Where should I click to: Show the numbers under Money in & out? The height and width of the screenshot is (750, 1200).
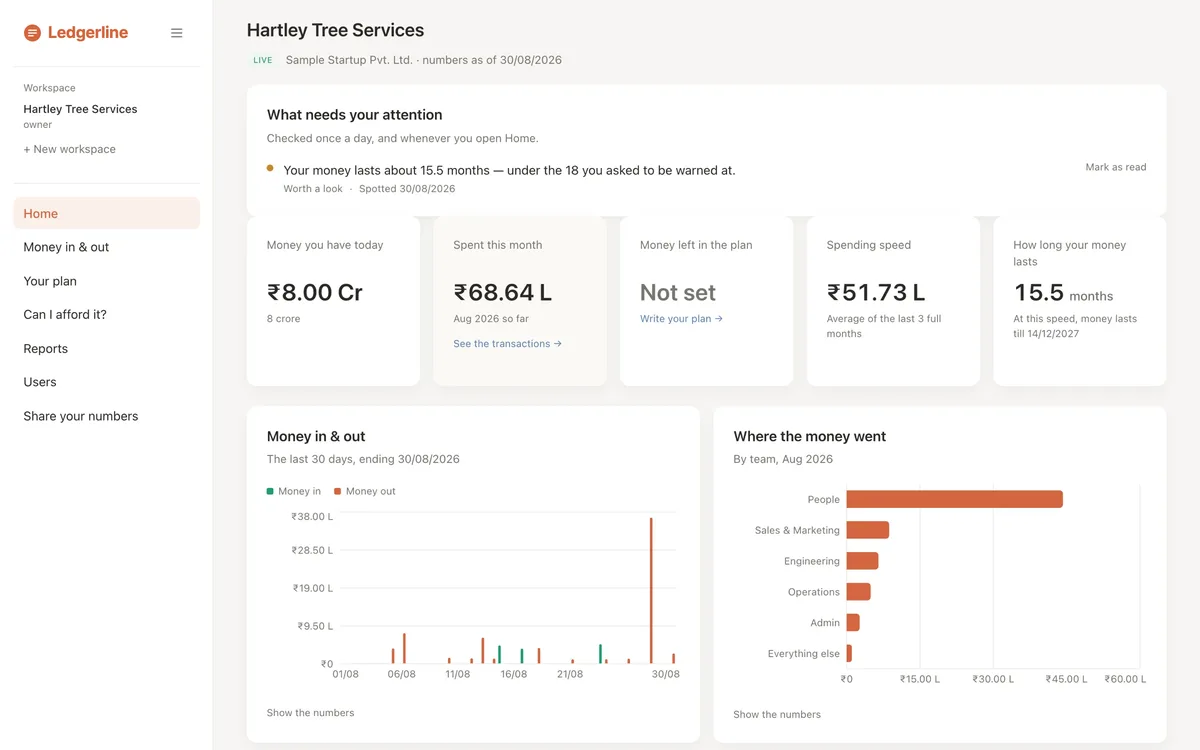pyautogui.click(x=310, y=713)
